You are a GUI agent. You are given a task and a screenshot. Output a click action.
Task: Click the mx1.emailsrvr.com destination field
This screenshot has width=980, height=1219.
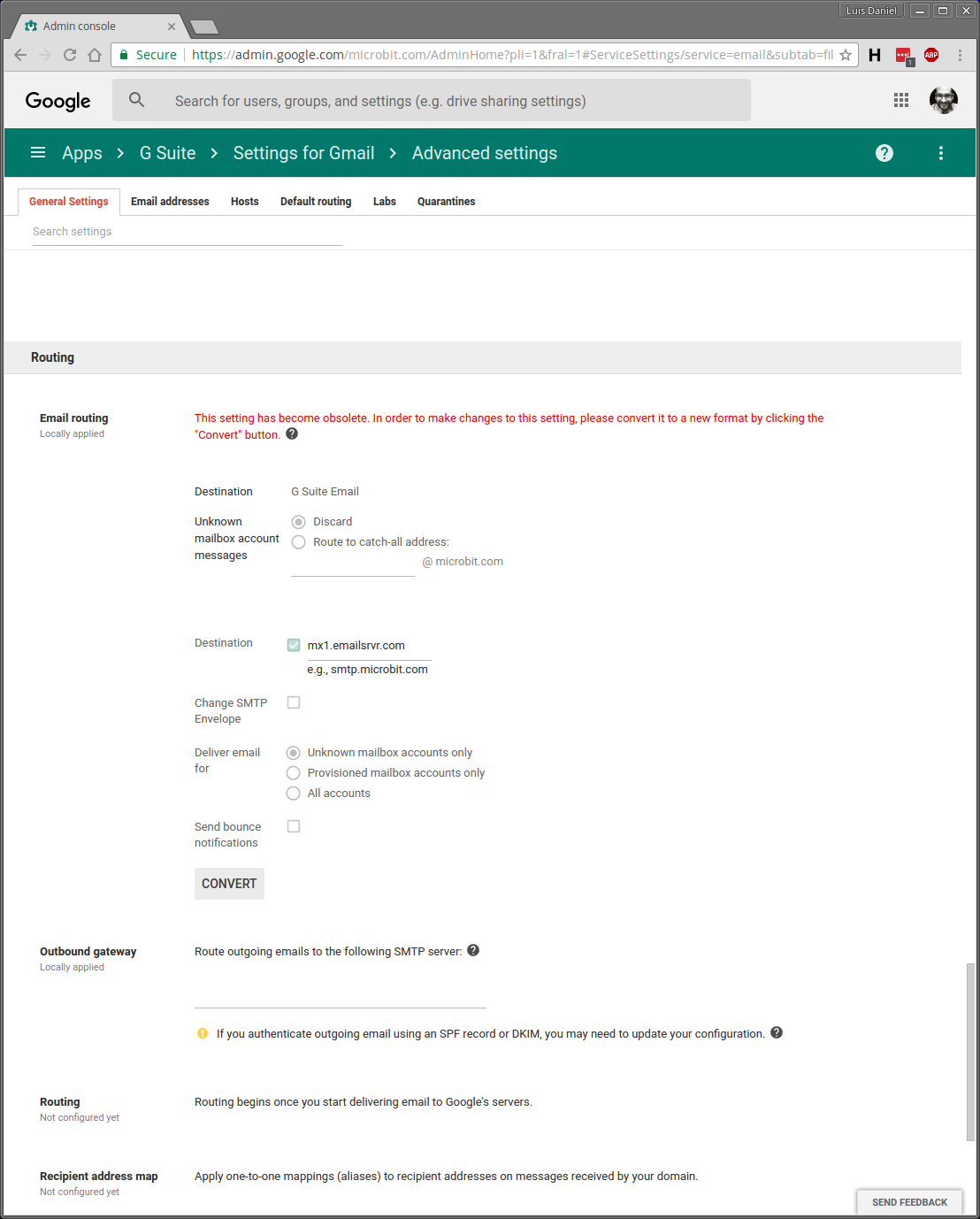(x=369, y=646)
